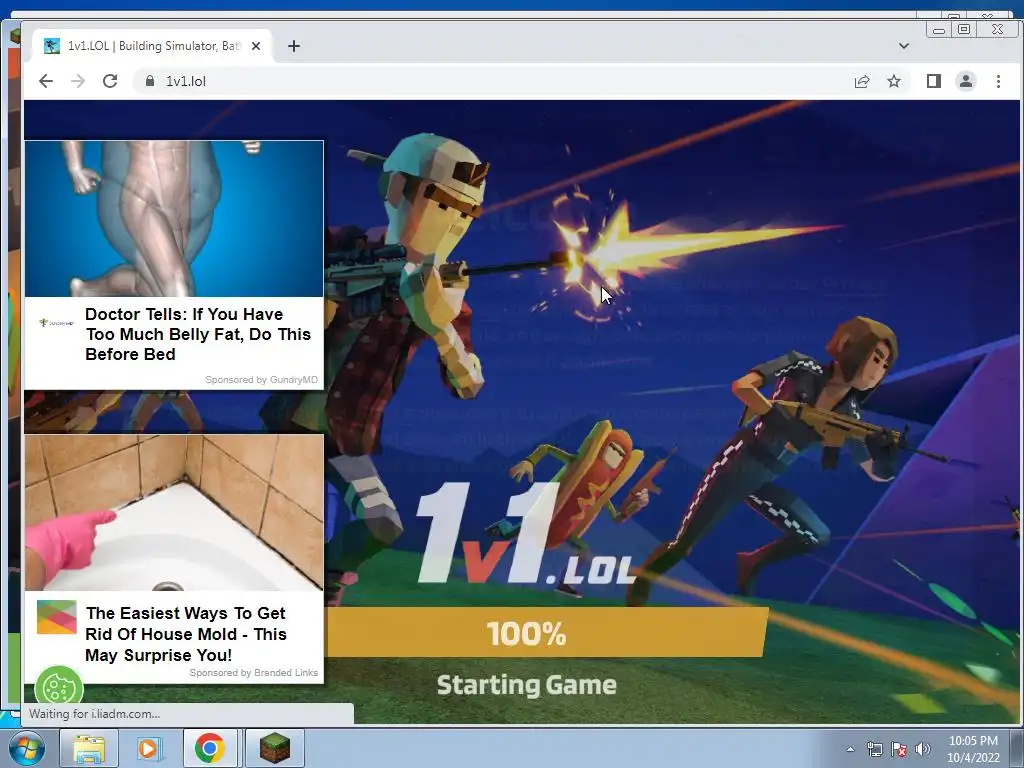Minimize the Chrome window

[939, 30]
